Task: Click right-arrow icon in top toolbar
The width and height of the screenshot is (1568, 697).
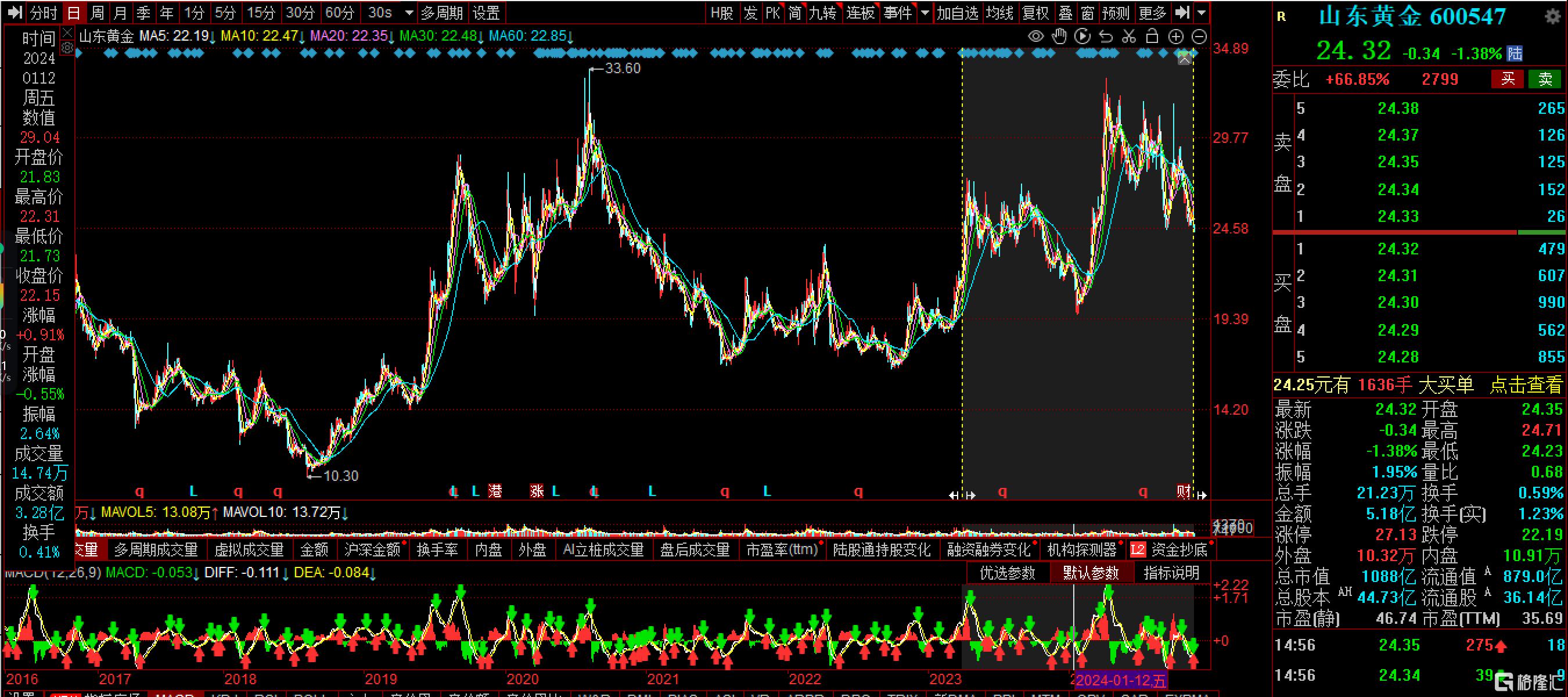Action: (x=1182, y=12)
